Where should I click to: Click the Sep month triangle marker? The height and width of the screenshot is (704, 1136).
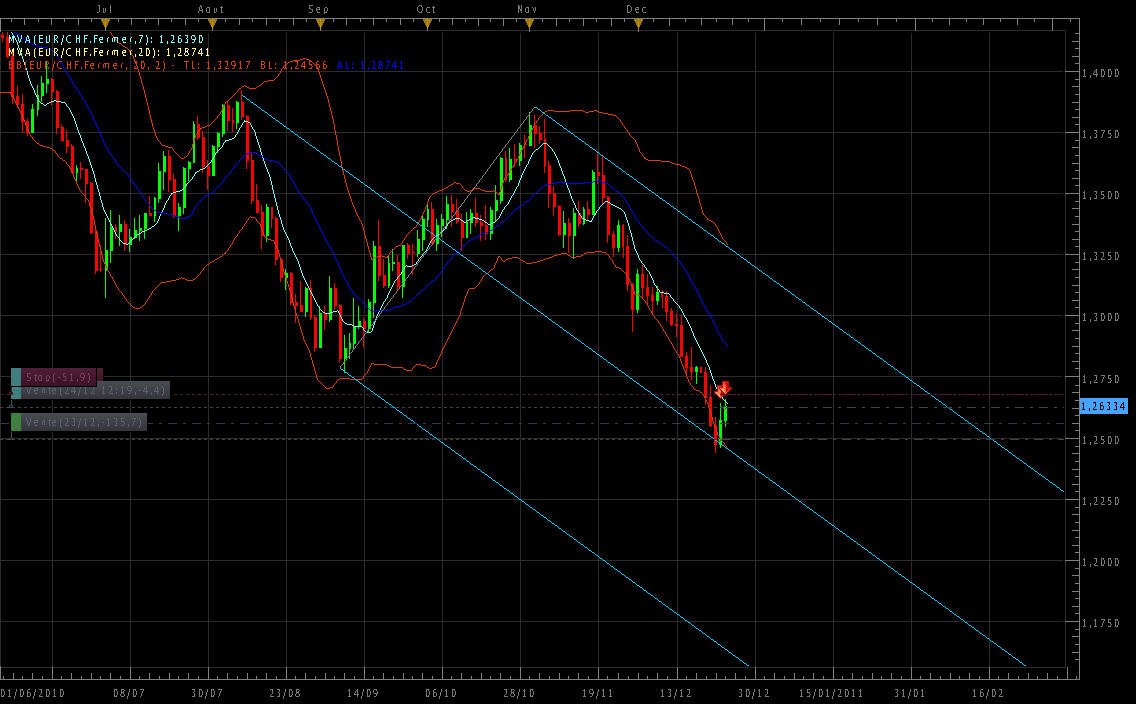click(x=318, y=21)
